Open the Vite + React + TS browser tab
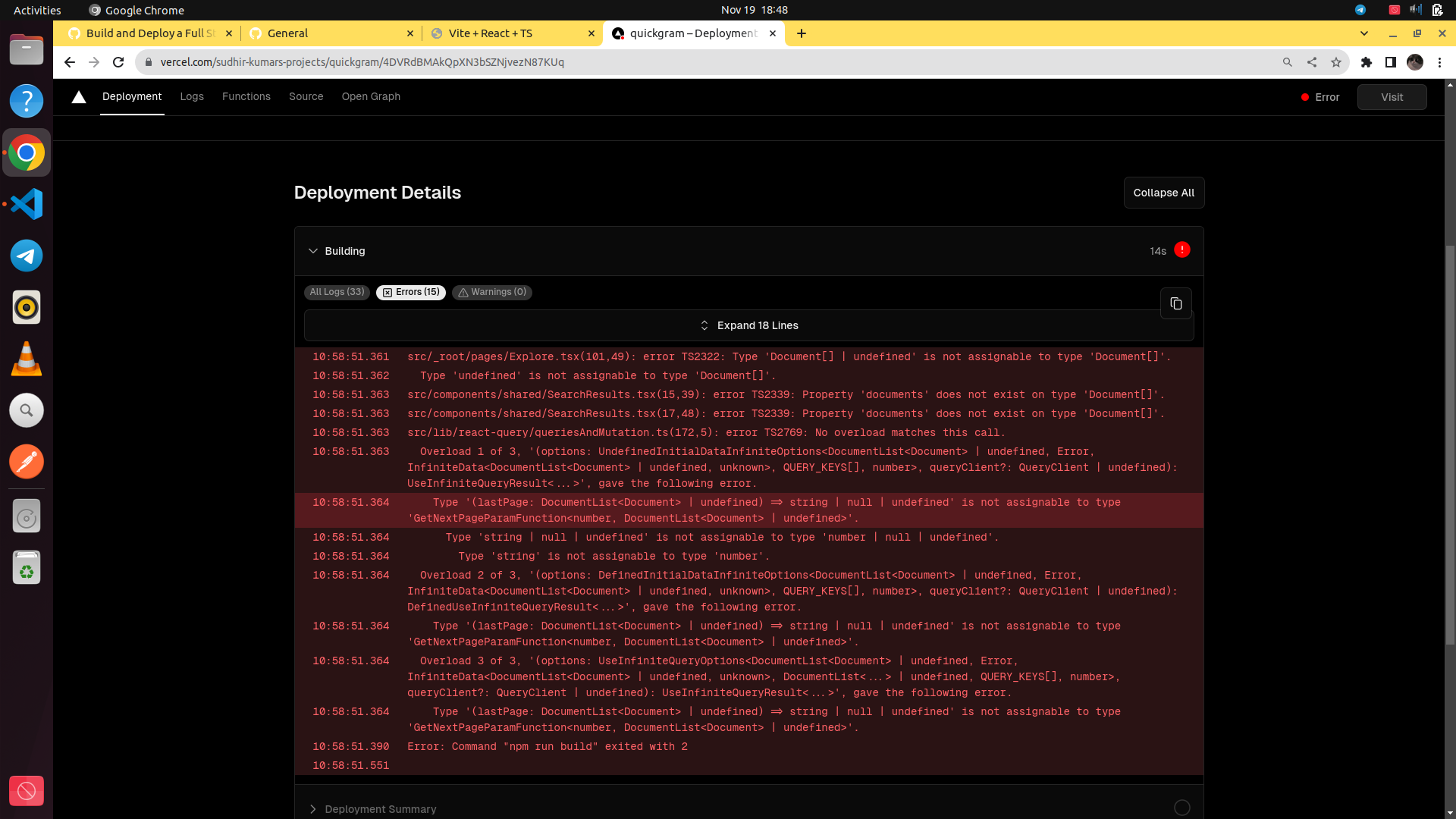Screen dimensions: 1456x819 click(x=491, y=33)
